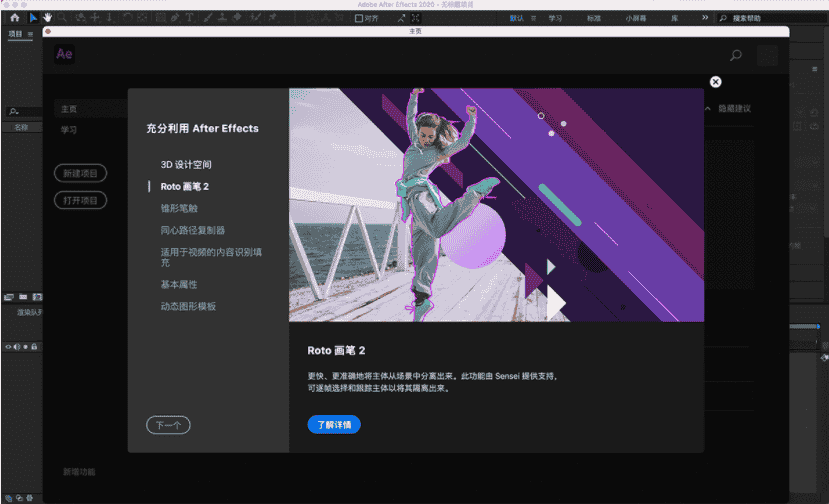
Task: Click the 下一个 button
Action: pos(168,425)
